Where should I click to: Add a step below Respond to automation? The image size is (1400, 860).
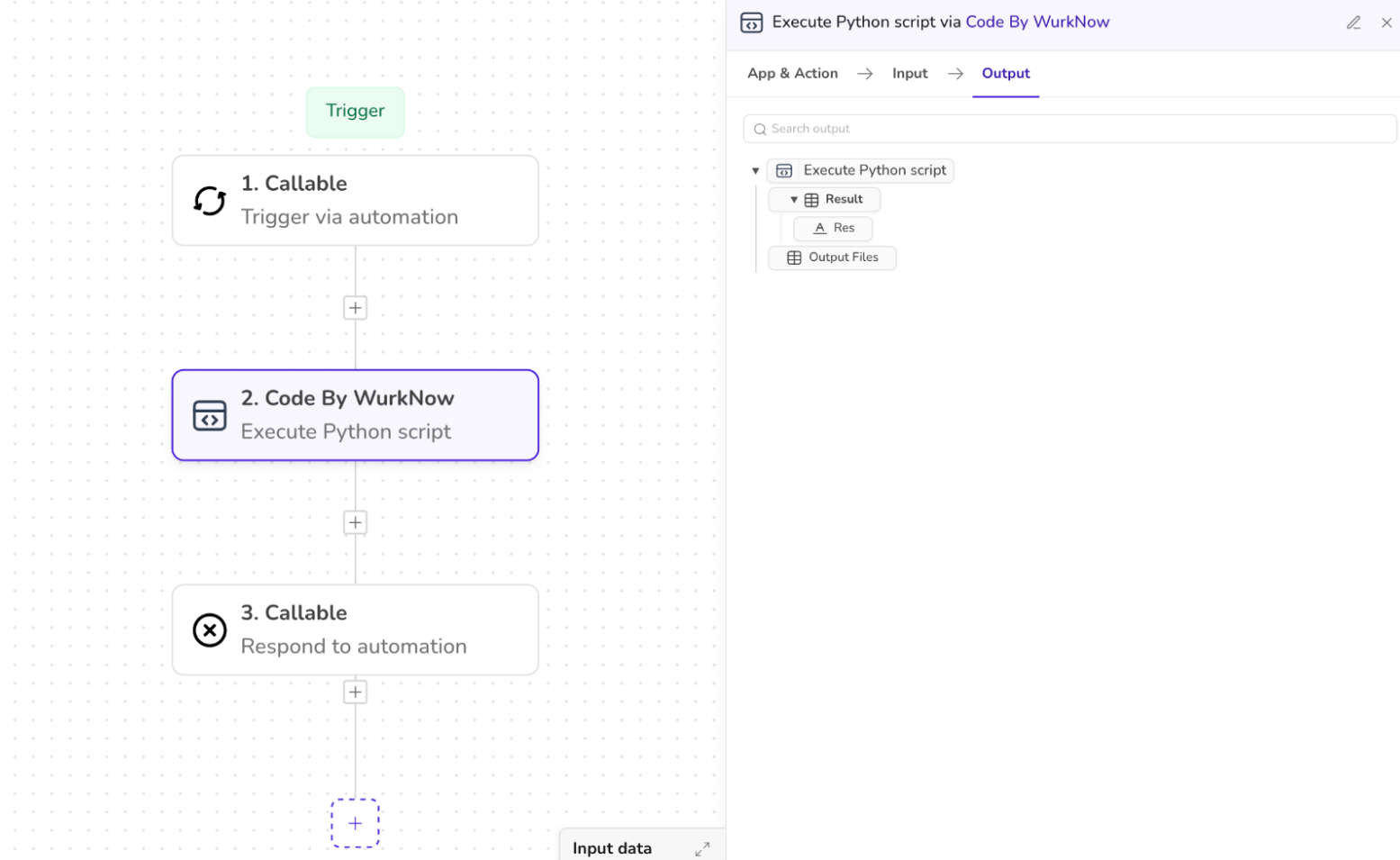[356, 693]
